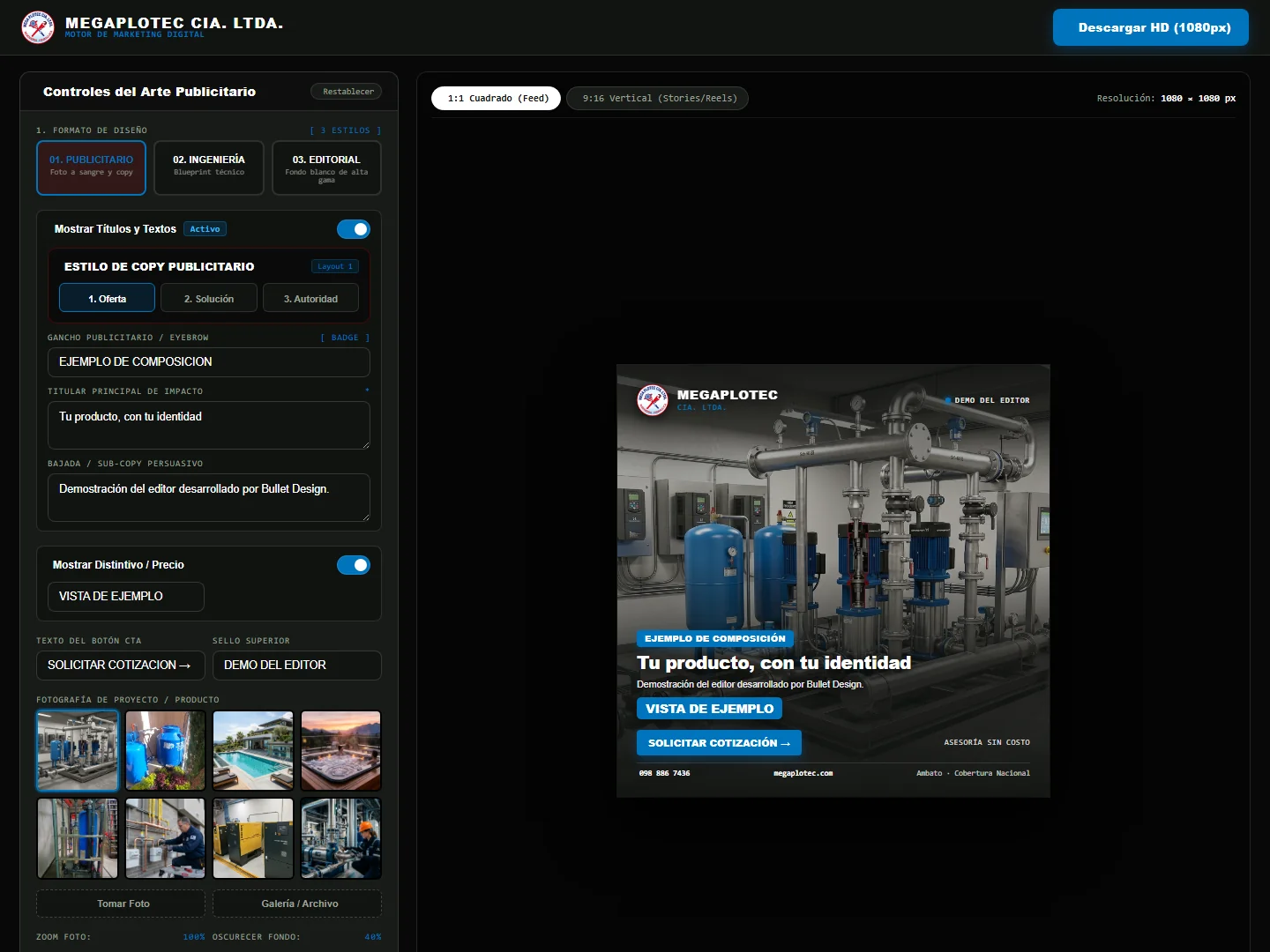1270x952 pixels.
Task: Click the Tomar Foto button
Action: 121,904
